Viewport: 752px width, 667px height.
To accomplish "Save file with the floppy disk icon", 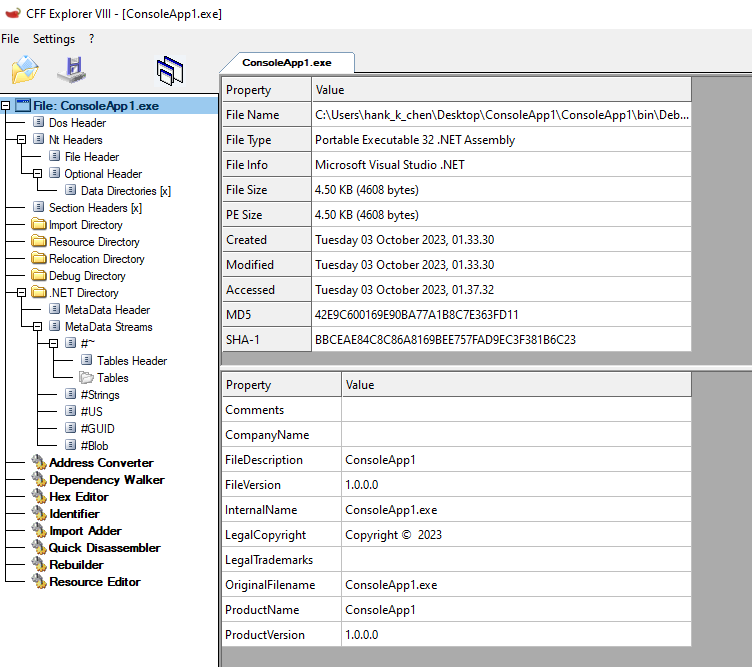I will coord(72,70).
